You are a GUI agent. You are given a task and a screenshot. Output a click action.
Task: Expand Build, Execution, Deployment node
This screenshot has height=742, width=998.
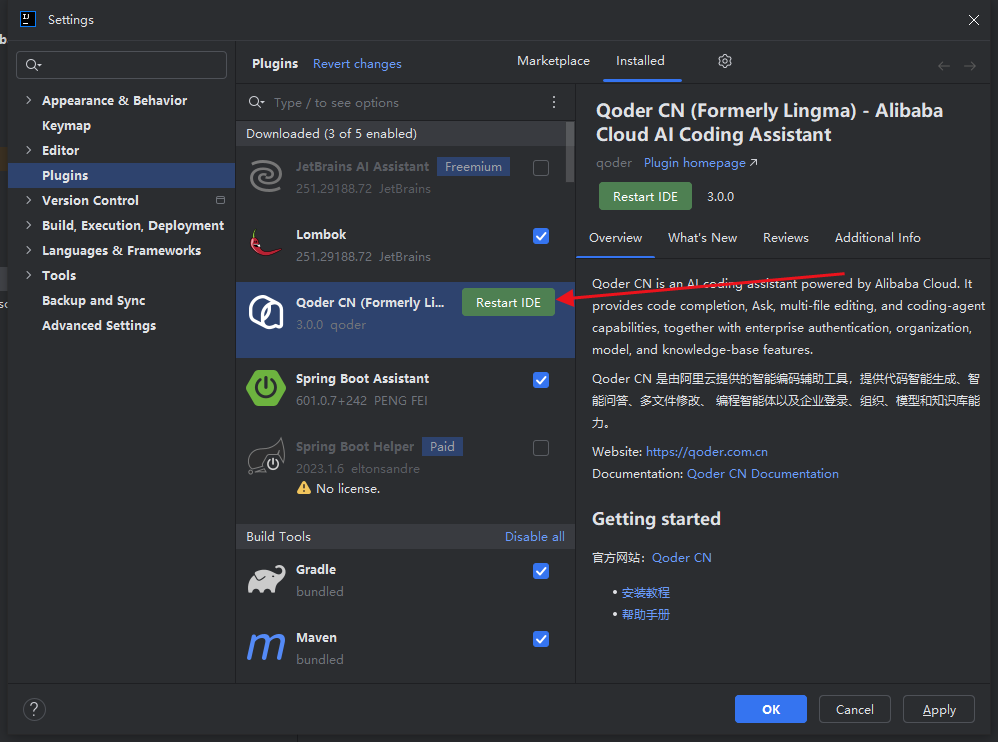[28, 225]
